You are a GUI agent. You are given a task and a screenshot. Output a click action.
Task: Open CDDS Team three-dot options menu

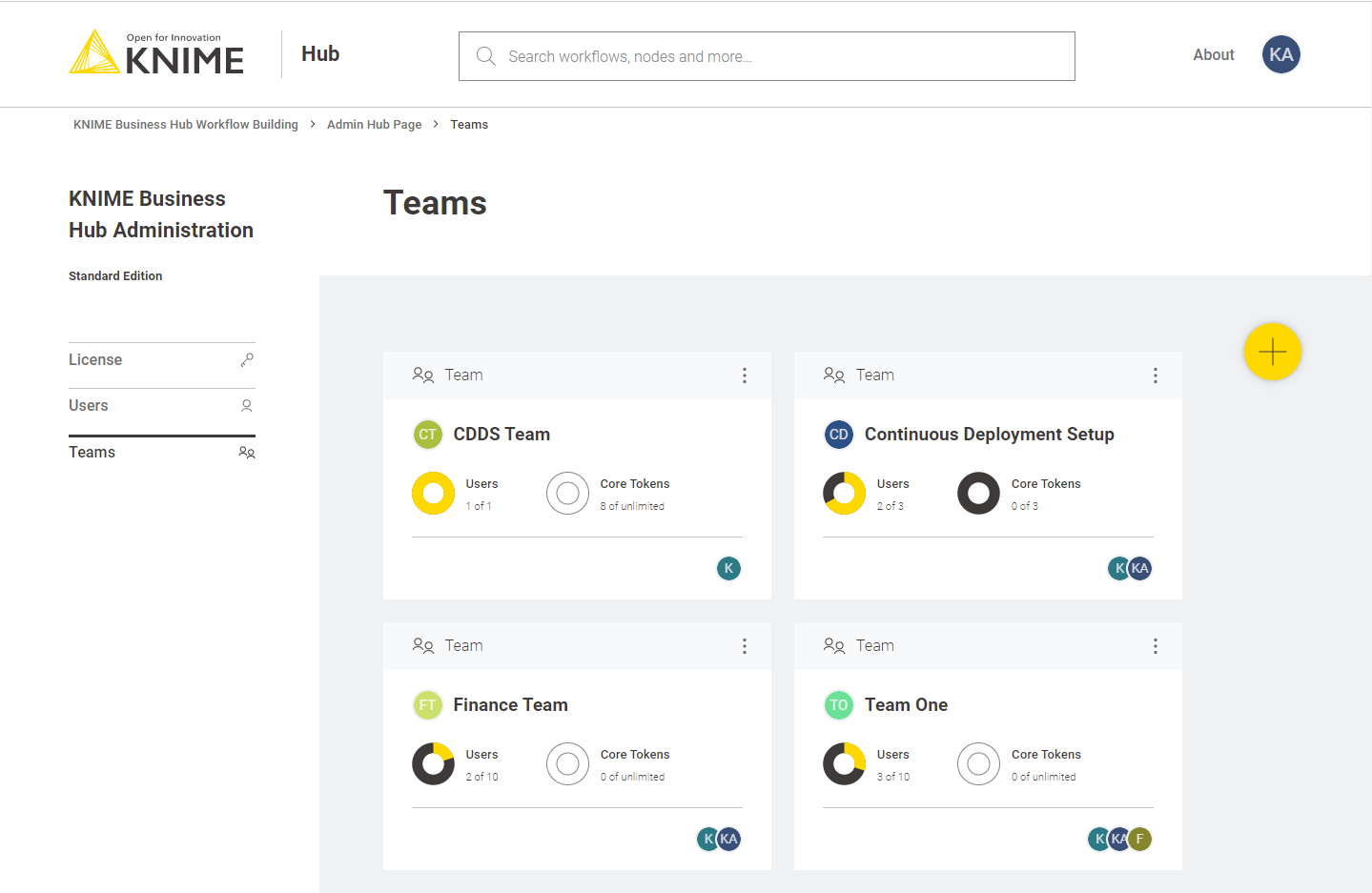point(745,375)
